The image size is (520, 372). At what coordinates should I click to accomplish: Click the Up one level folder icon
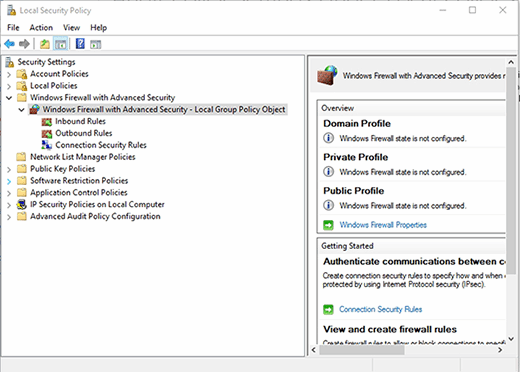coord(45,44)
